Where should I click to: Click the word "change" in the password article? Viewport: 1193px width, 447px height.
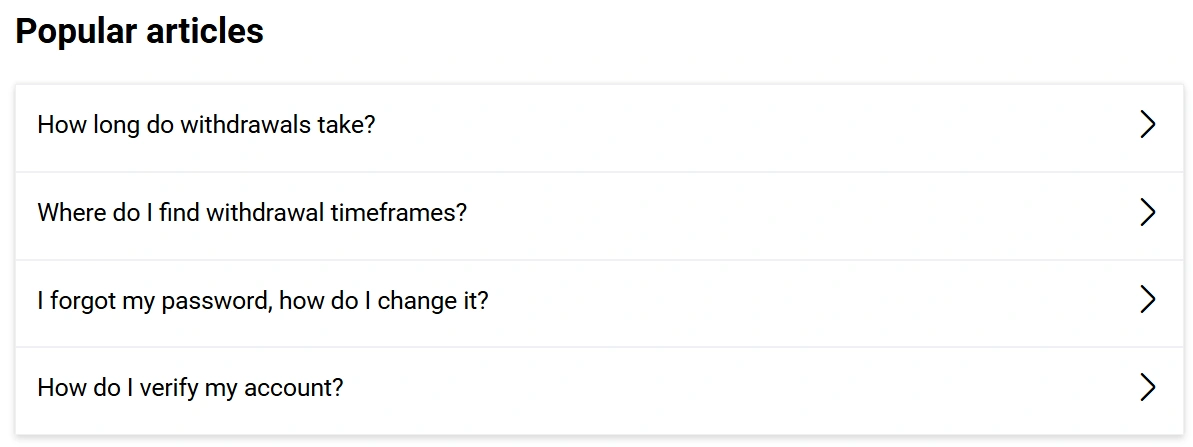(x=418, y=300)
